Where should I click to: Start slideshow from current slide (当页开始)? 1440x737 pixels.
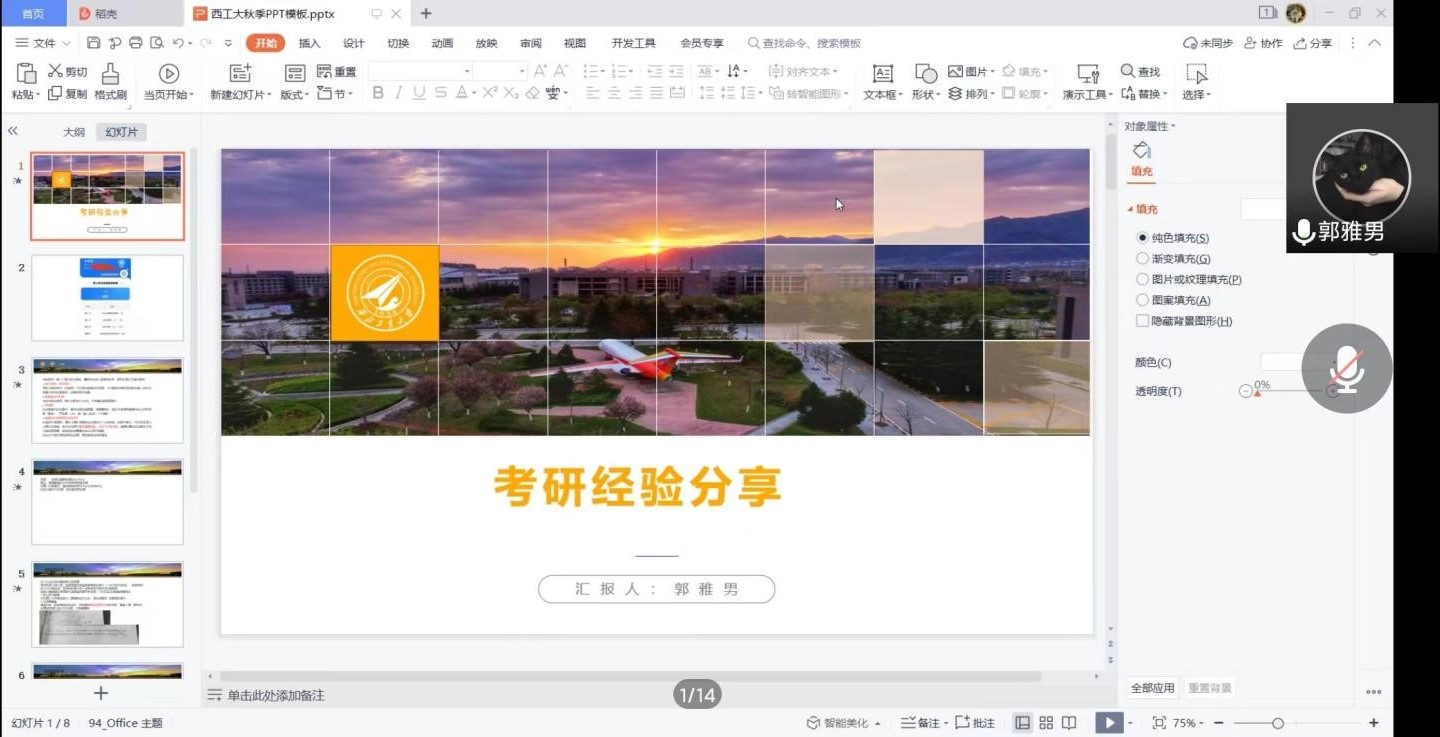[x=168, y=74]
